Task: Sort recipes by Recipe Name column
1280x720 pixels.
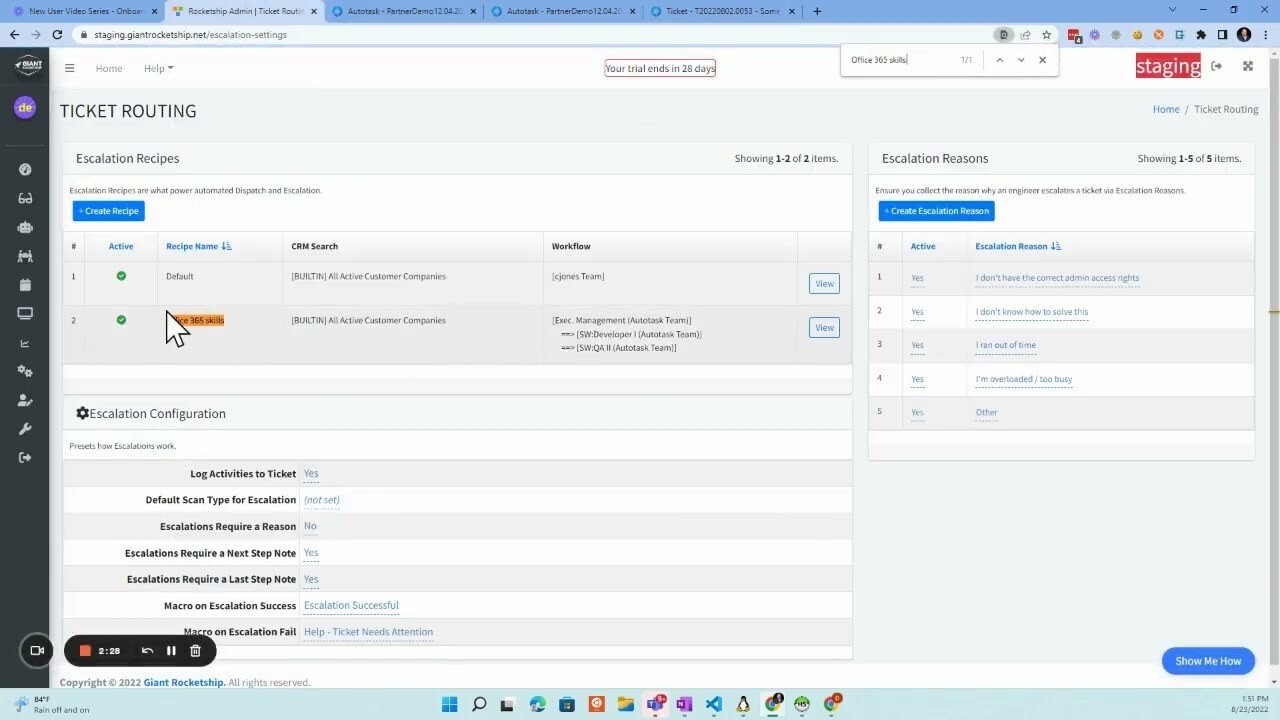Action: click(x=198, y=246)
